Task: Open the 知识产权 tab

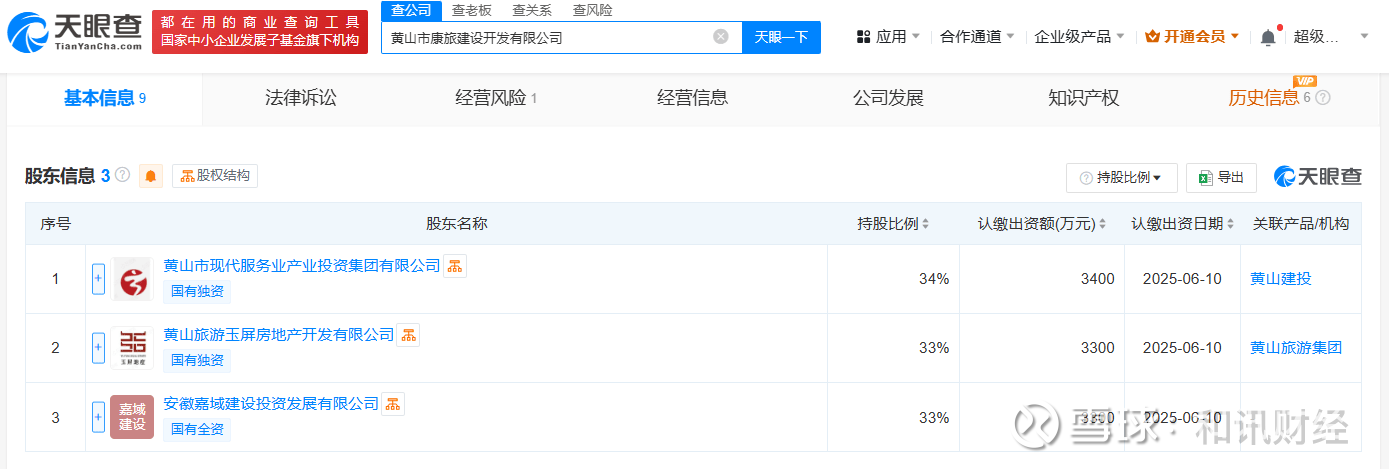Action: pyautogui.click(x=1083, y=98)
